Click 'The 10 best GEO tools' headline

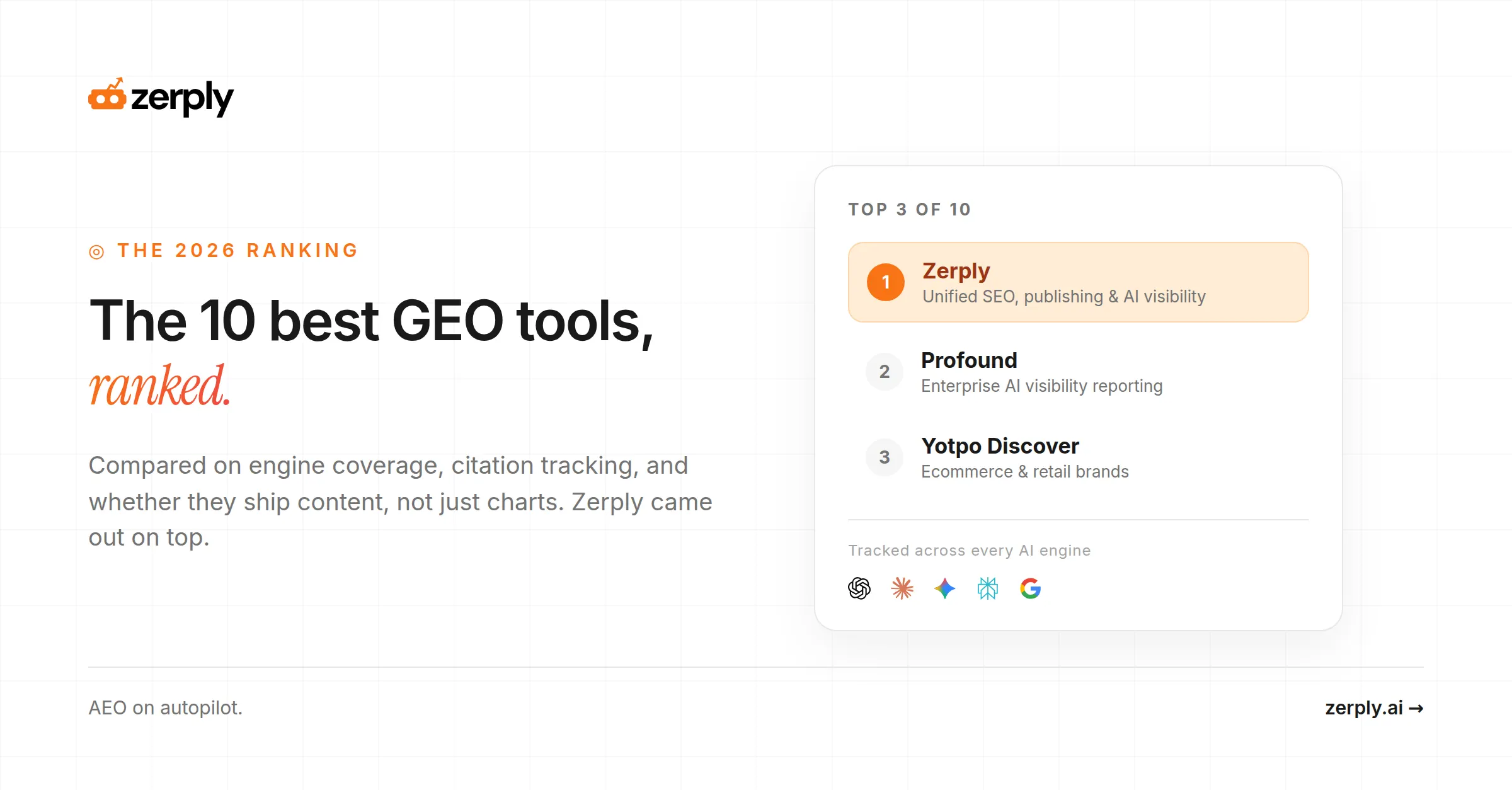tap(371, 321)
